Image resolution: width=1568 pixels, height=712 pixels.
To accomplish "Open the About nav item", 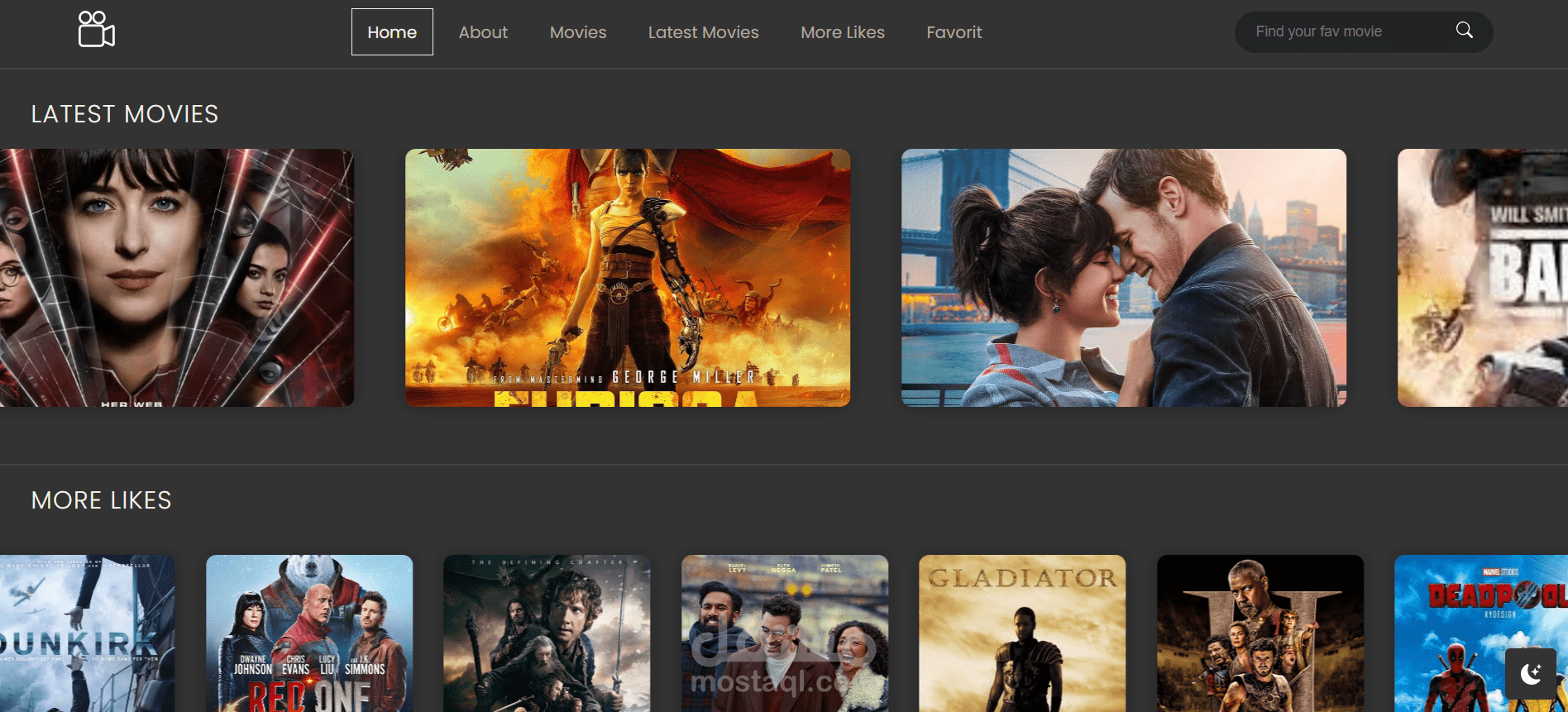I will 483,32.
